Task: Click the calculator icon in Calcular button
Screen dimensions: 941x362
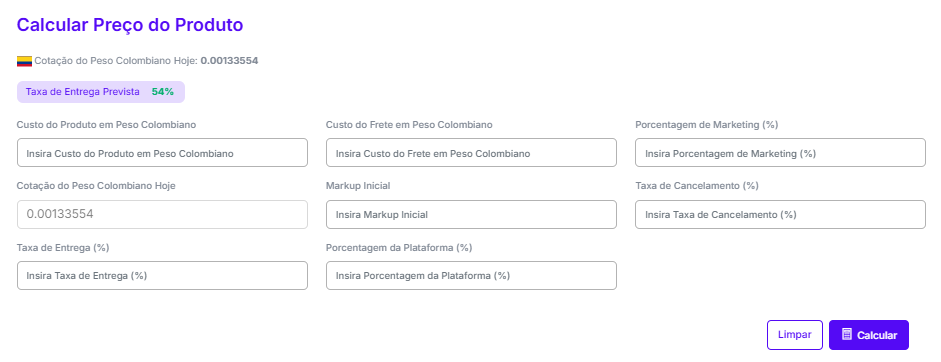Action: (x=847, y=334)
